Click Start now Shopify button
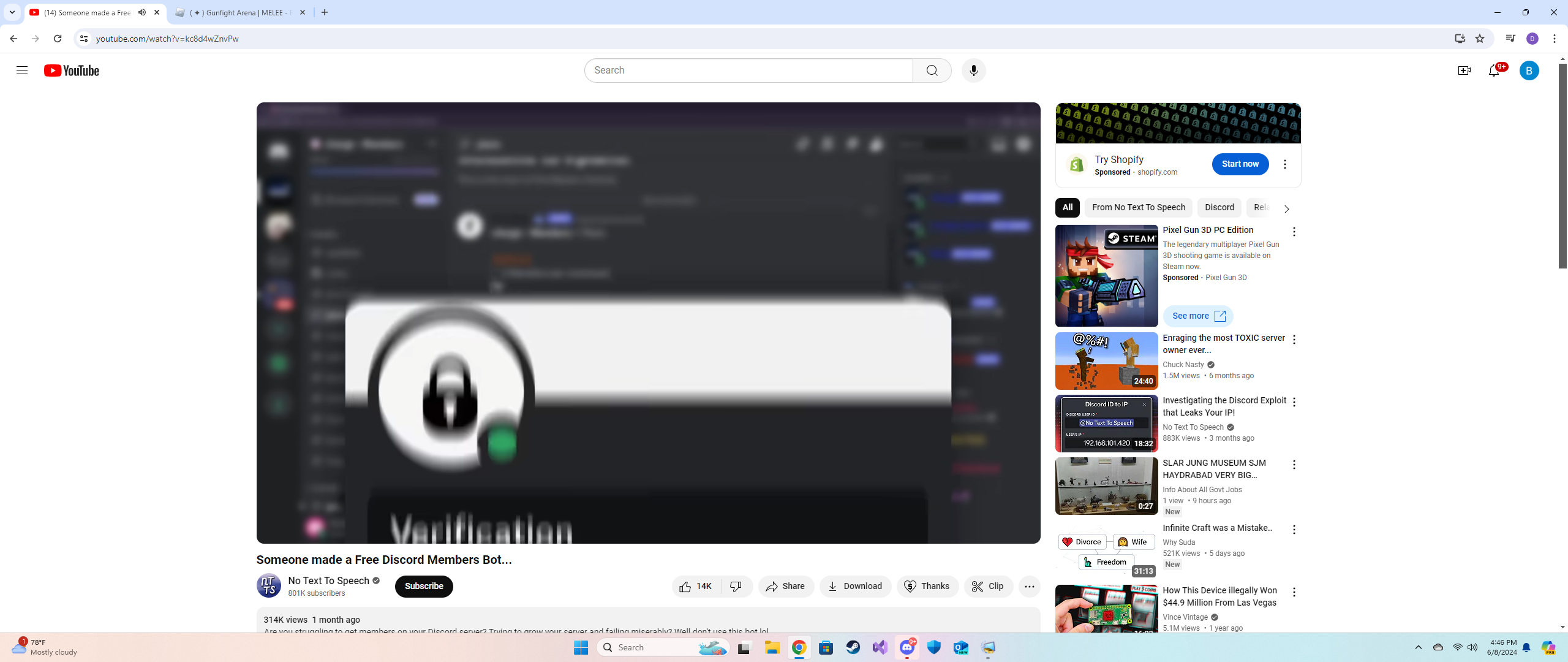This screenshot has width=1568, height=662. [1240, 164]
